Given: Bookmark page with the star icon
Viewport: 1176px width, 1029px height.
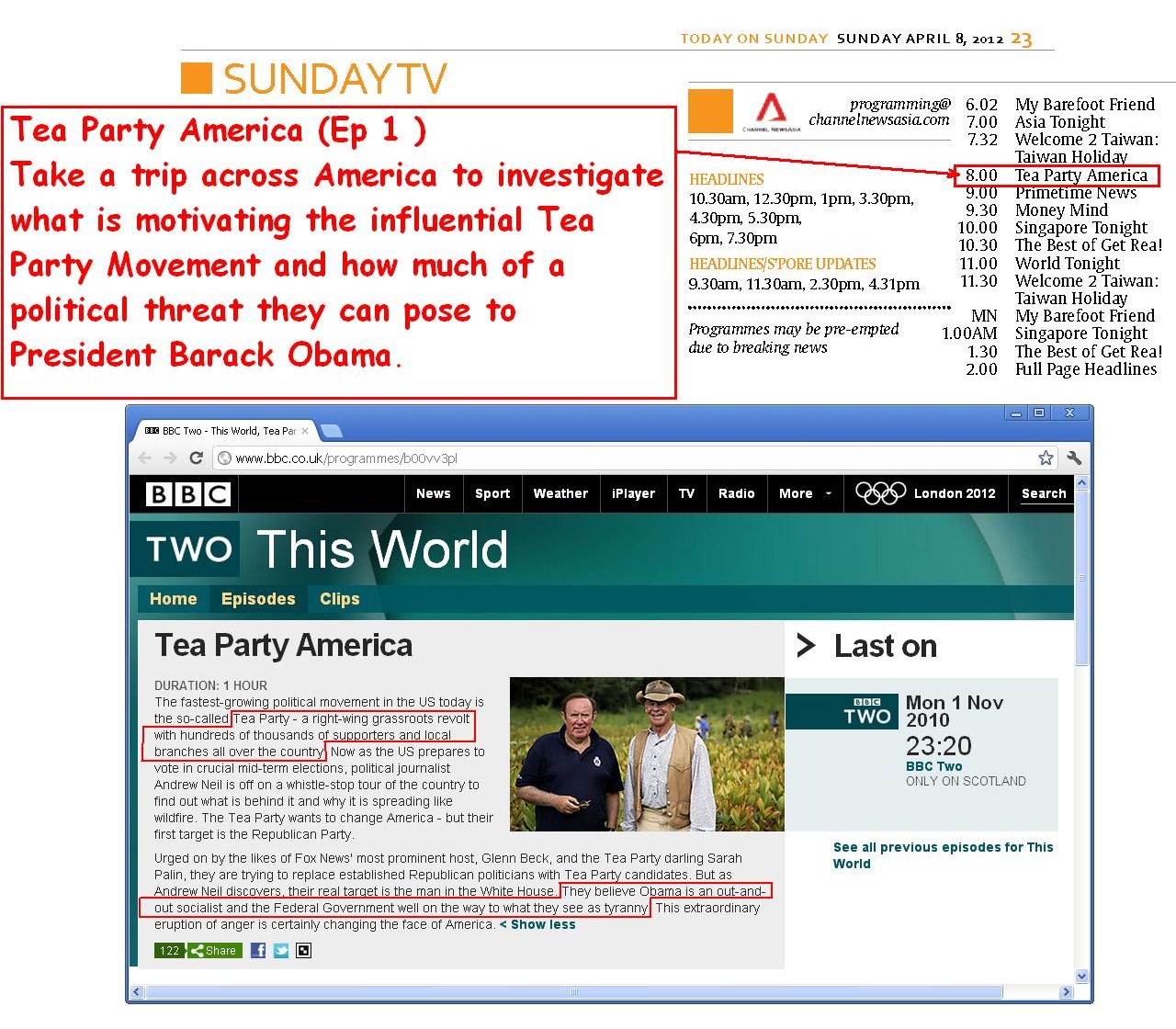Looking at the screenshot, I should click(x=1046, y=458).
